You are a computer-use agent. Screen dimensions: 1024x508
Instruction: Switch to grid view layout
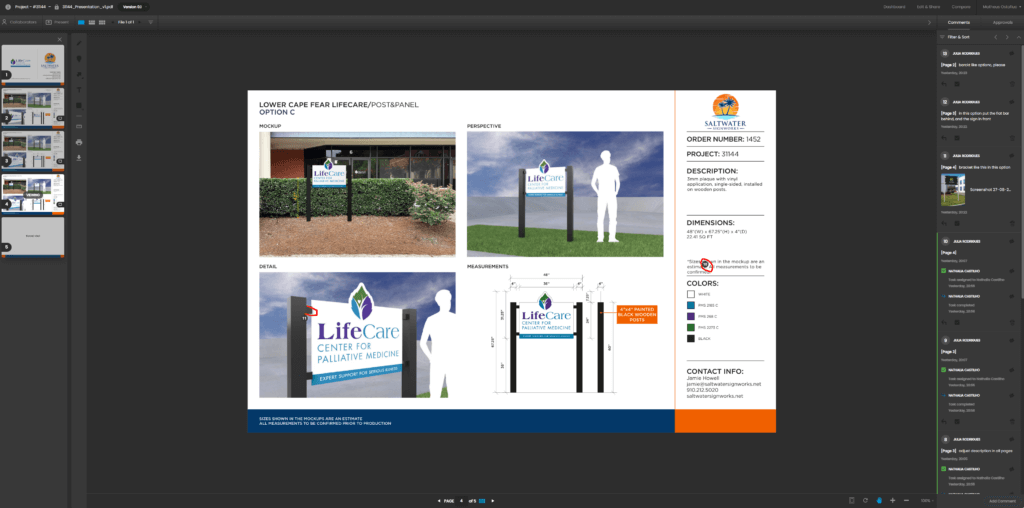[102, 22]
